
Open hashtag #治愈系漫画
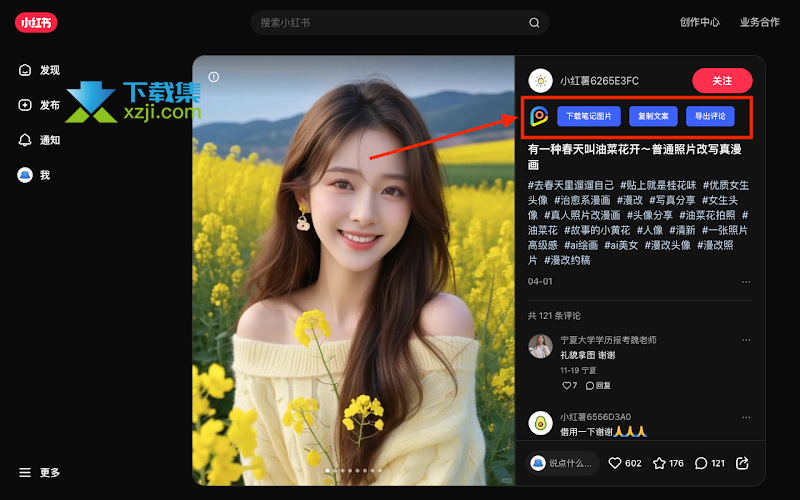pyautogui.click(x=582, y=200)
